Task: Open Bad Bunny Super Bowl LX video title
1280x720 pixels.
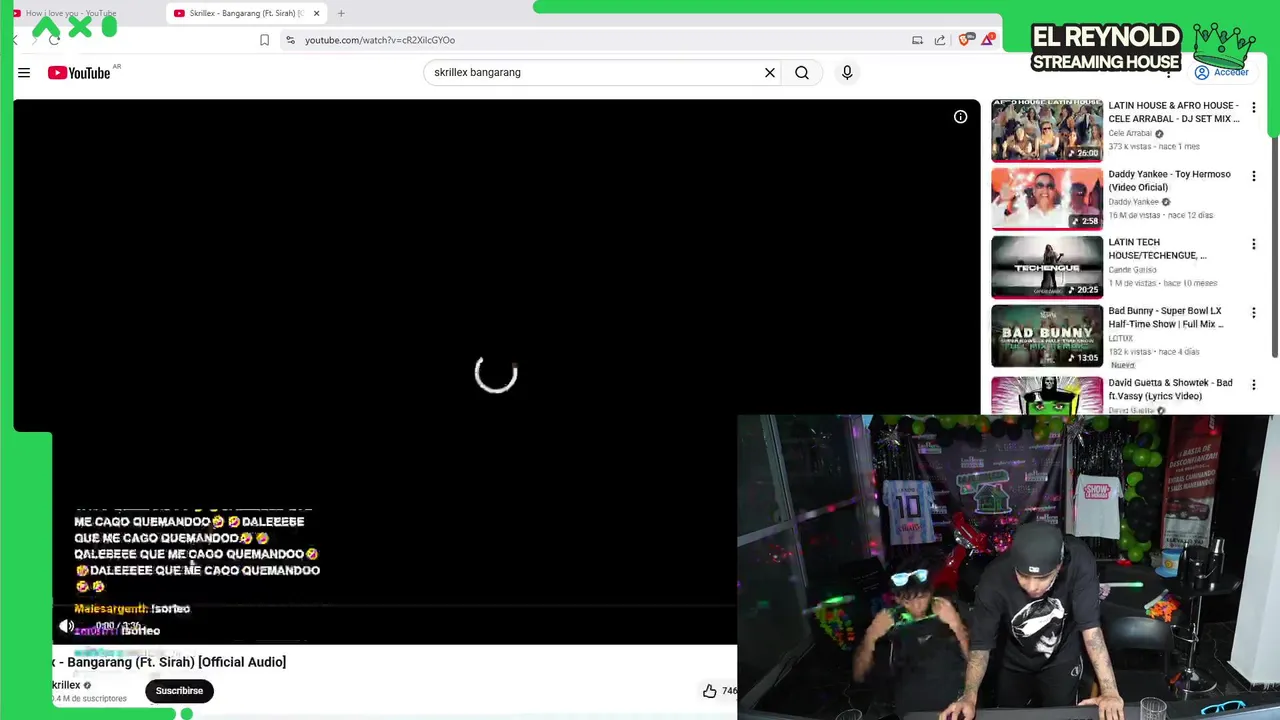Action: [1166, 317]
